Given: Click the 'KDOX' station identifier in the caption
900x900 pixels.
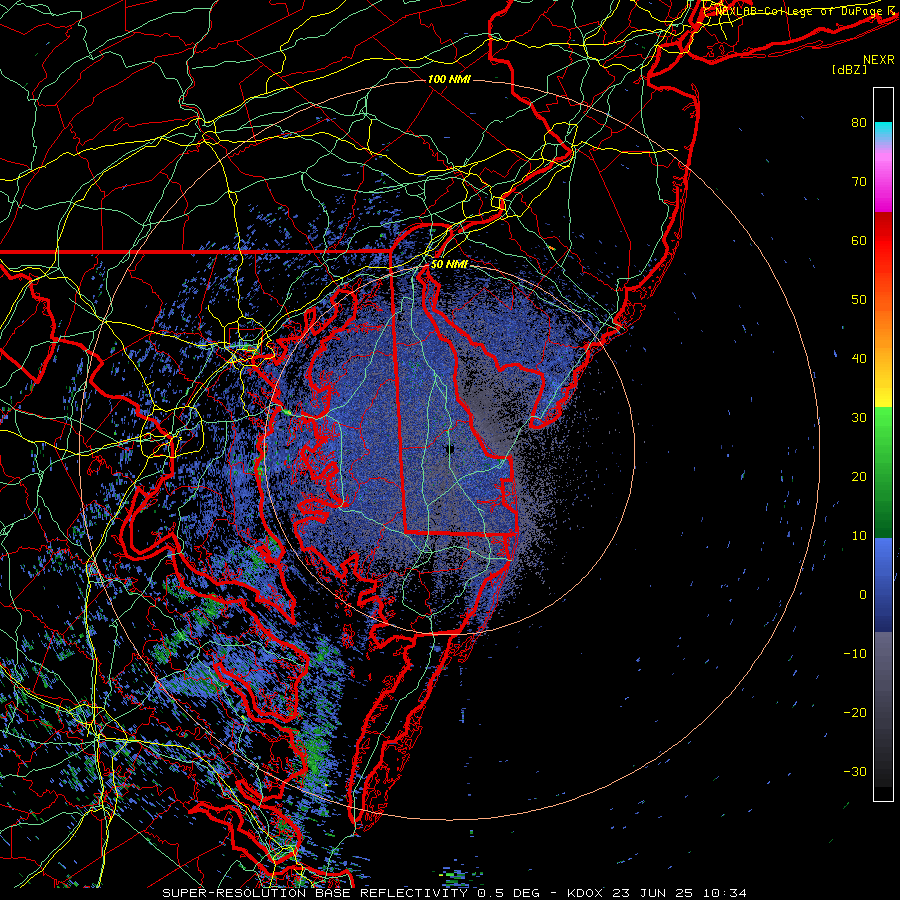Looking at the screenshot, I should 585,893.
